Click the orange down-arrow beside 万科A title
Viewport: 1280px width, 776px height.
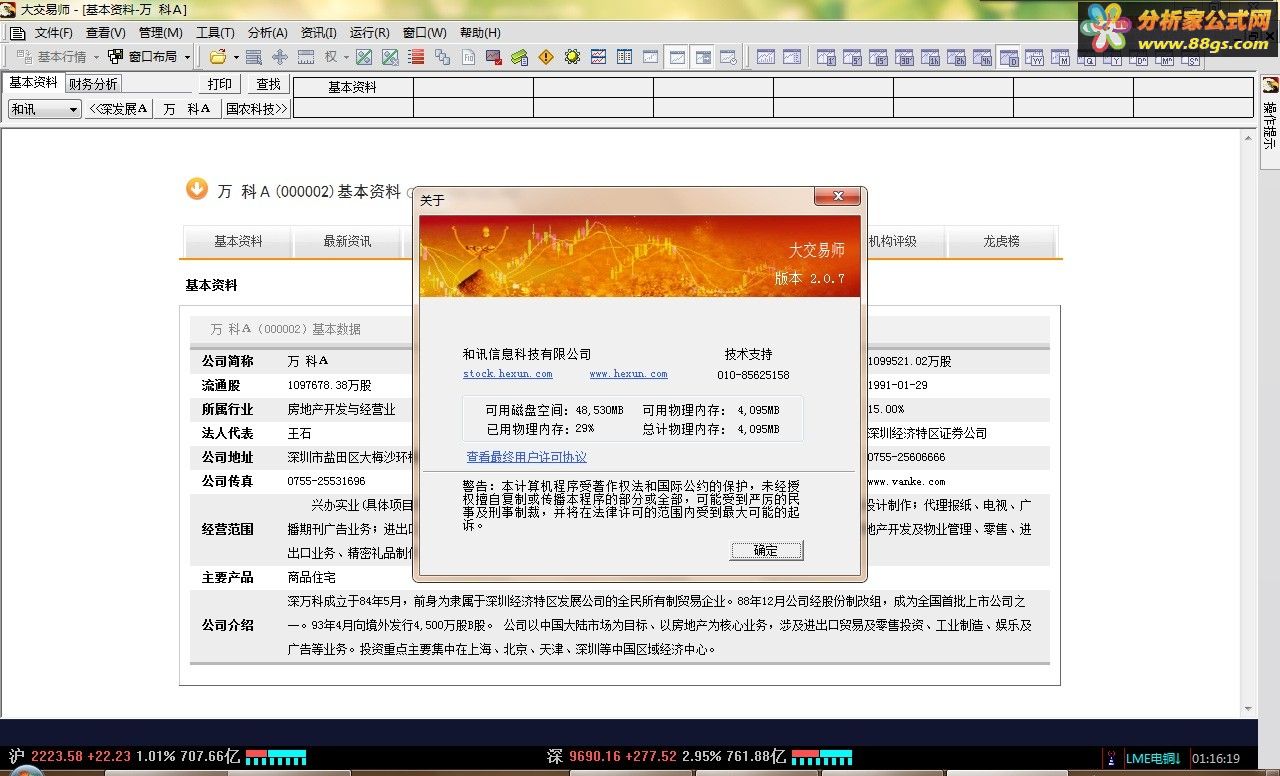click(x=197, y=189)
